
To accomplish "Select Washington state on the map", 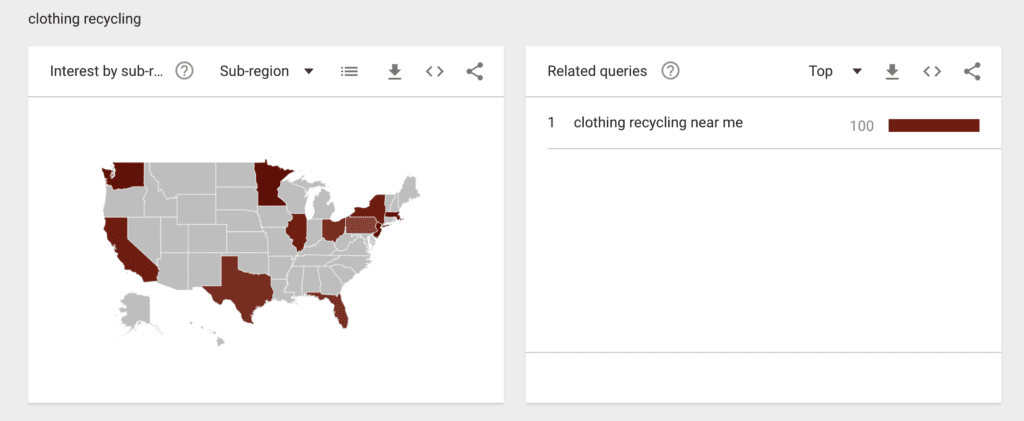I will pos(125,174).
